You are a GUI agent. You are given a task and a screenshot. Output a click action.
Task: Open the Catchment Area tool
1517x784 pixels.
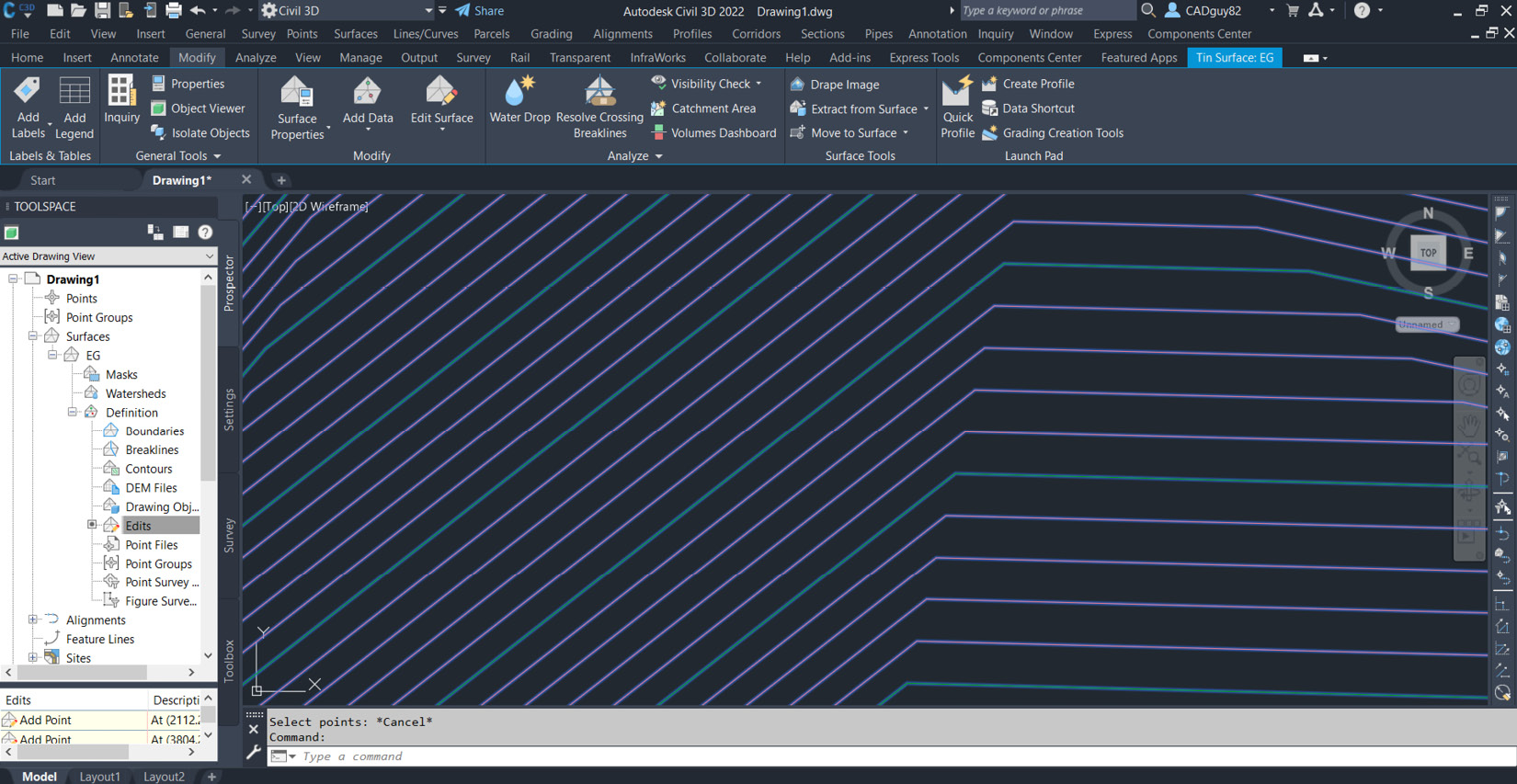[703, 108]
